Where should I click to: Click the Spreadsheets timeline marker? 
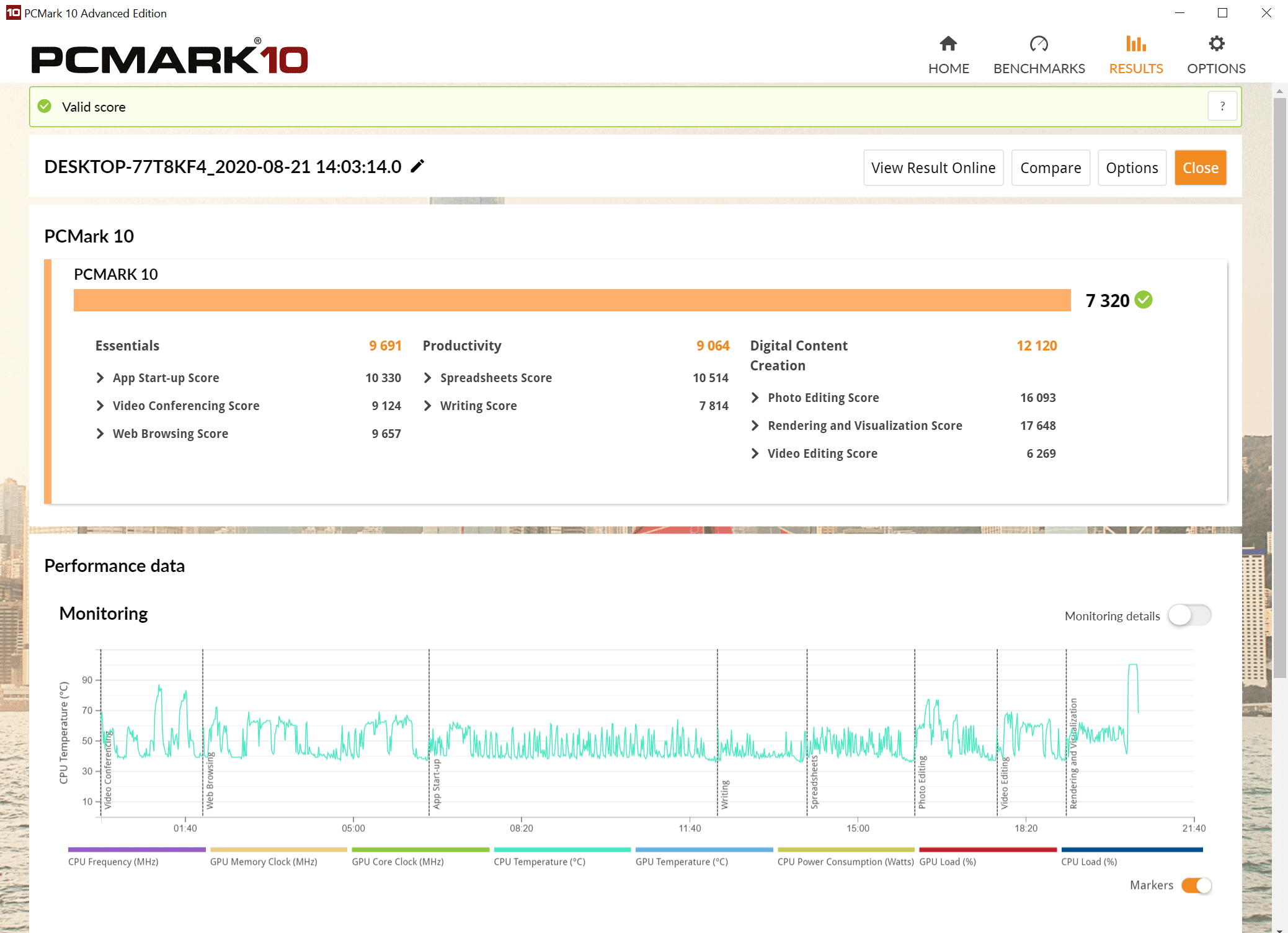tap(814, 782)
